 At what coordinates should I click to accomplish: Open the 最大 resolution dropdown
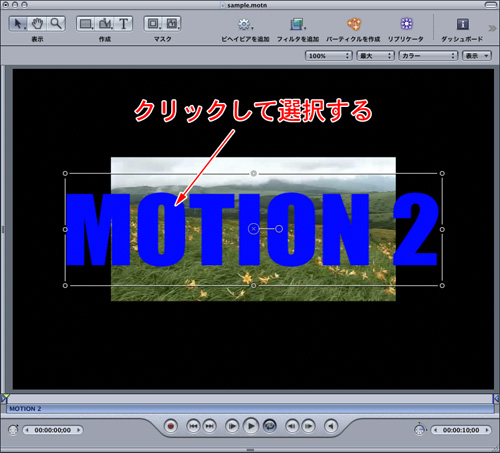(x=375, y=56)
